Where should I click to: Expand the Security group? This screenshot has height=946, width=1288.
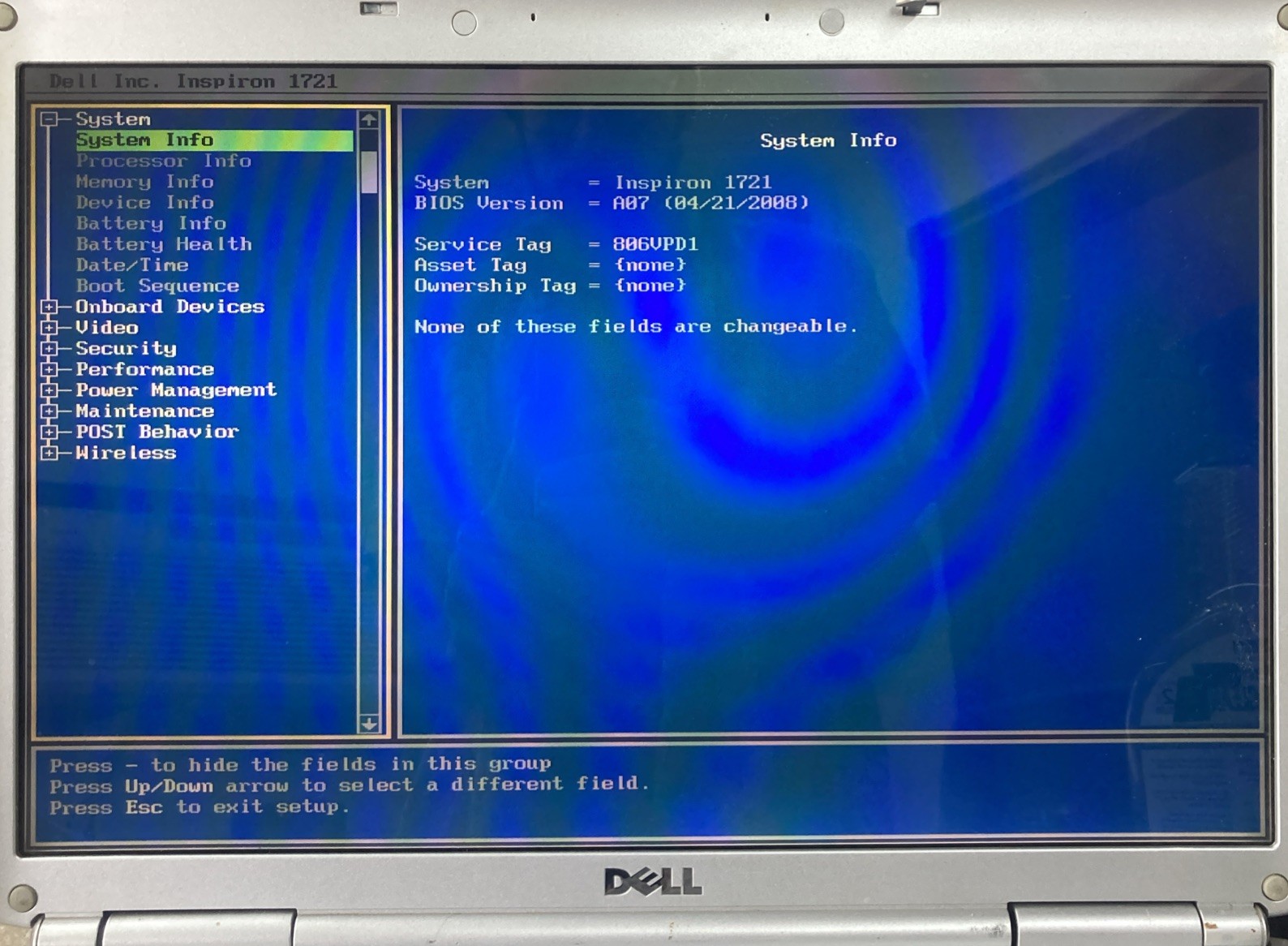pyautogui.click(x=49, y=349)
